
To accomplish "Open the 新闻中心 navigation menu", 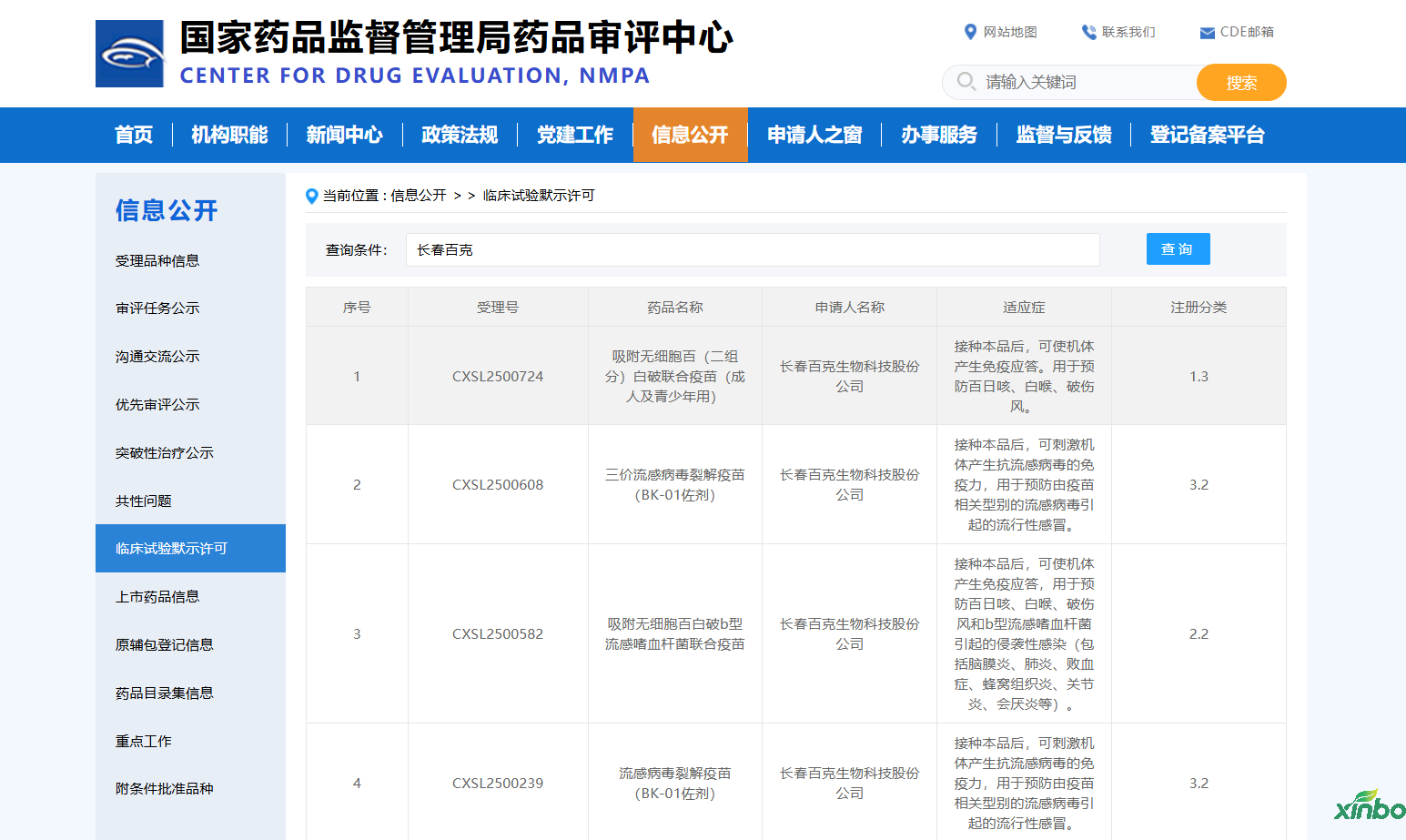I will point(344,135).
